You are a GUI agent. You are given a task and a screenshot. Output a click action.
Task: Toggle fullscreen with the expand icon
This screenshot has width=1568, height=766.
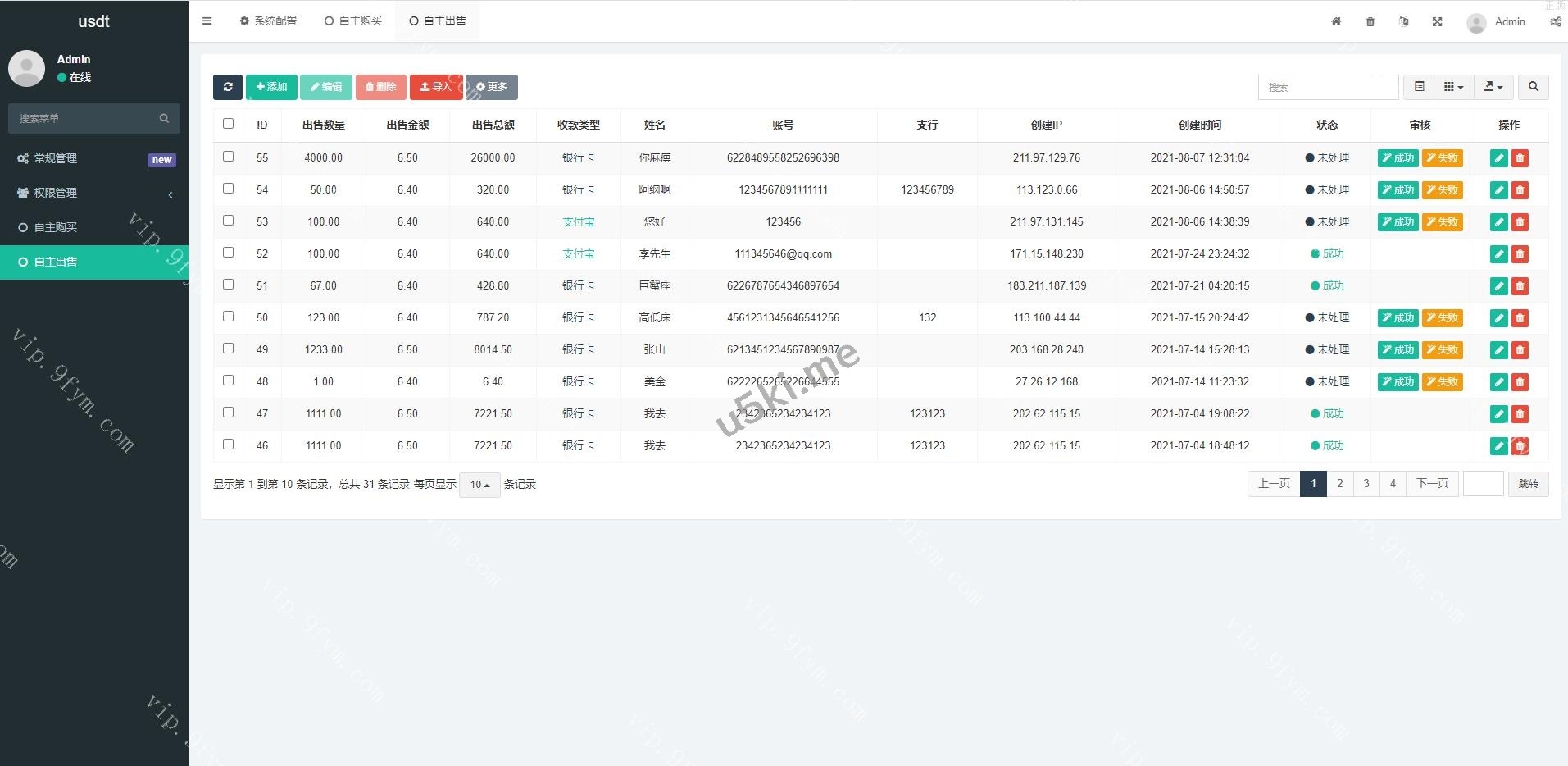1437,22
